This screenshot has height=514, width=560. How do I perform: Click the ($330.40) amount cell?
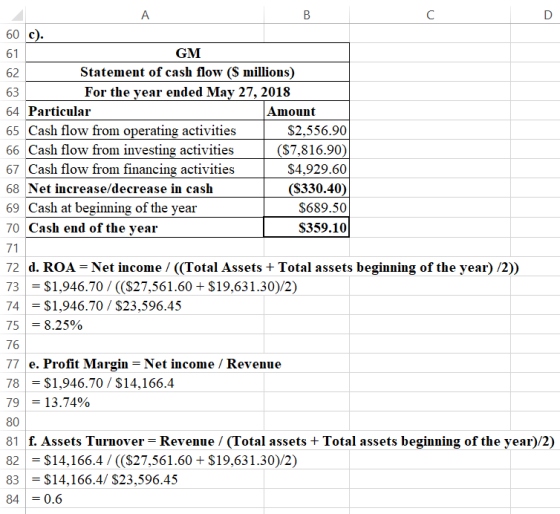pos(306,188)
